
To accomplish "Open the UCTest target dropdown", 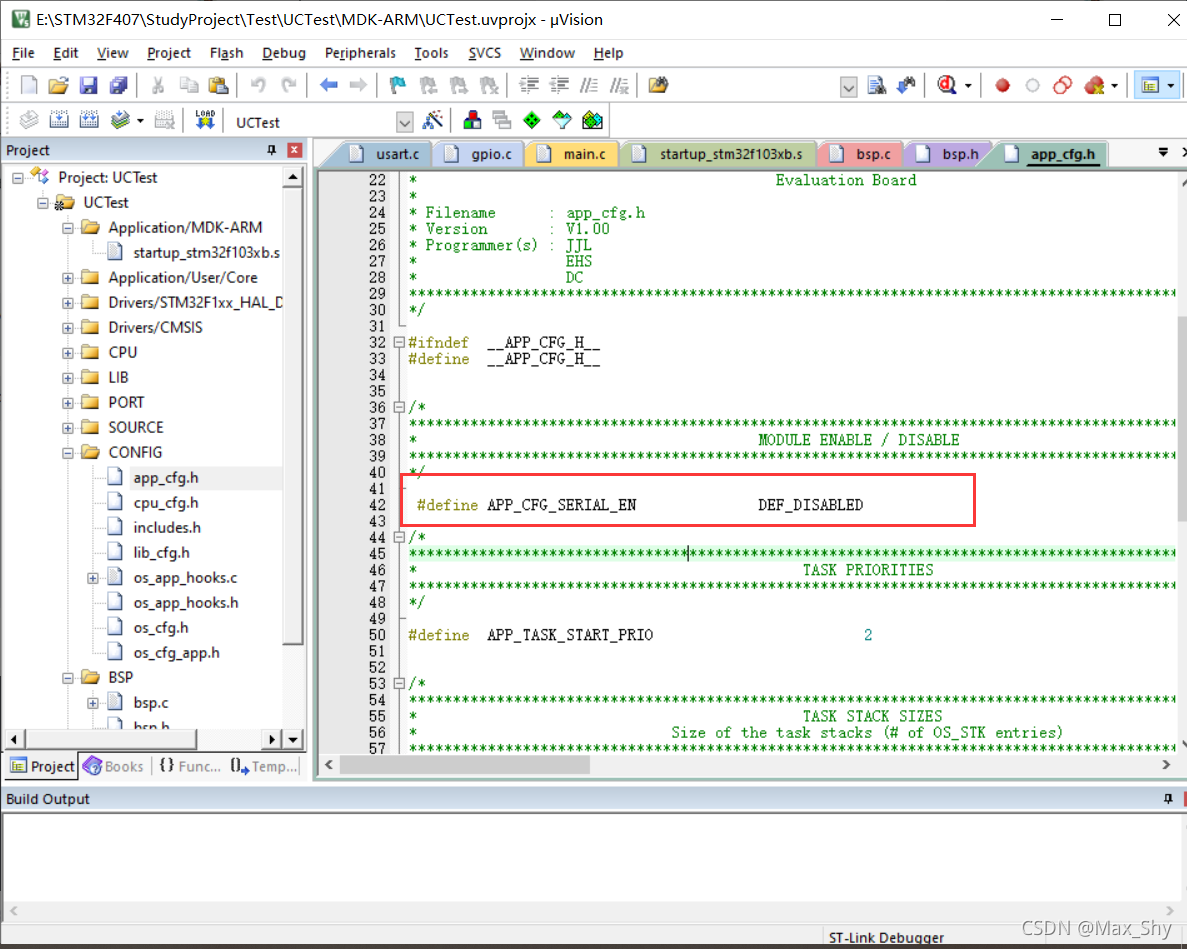I will (x=405, y=122).
